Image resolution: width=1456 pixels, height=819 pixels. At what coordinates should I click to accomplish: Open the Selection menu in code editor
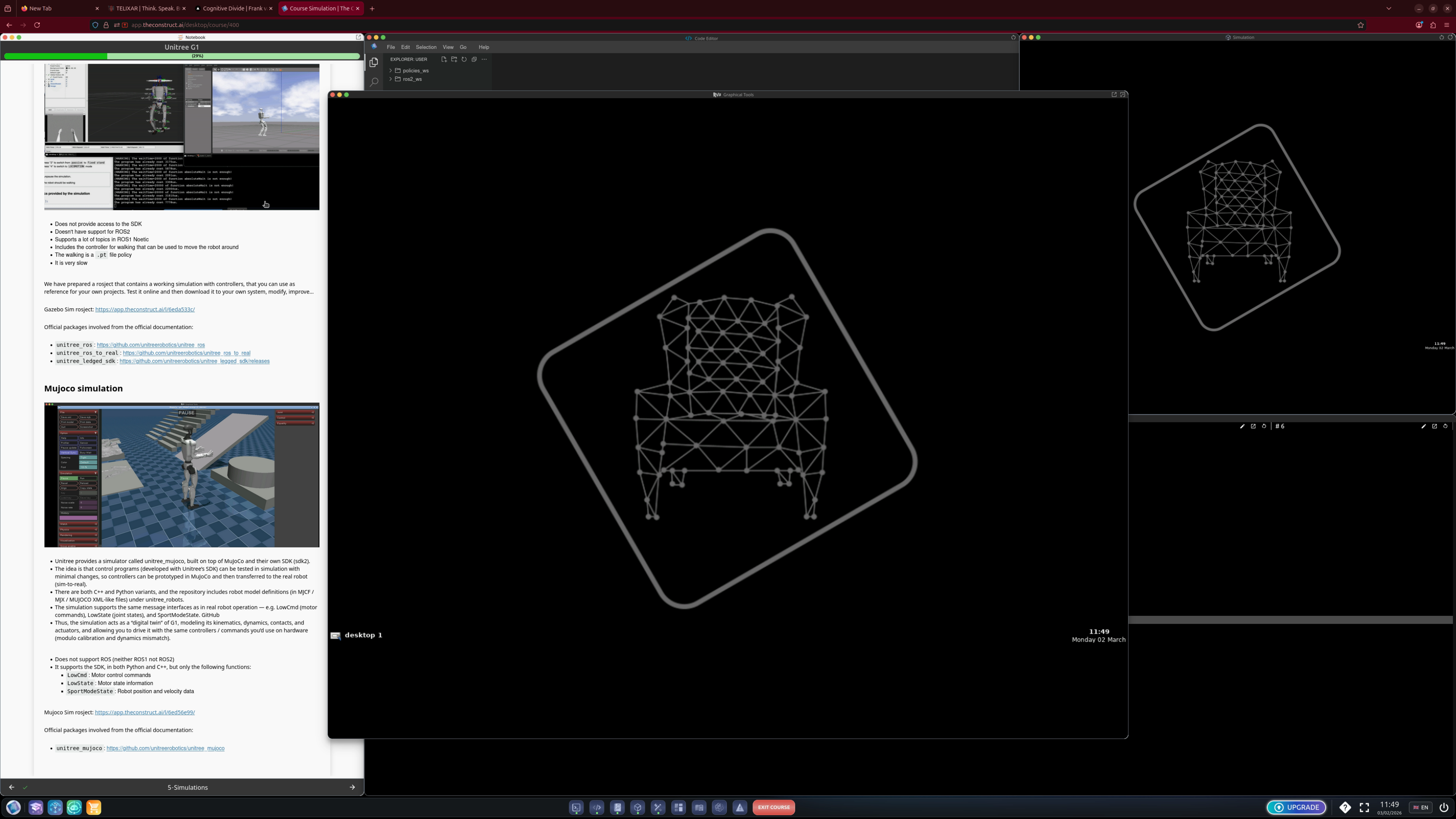[x=425, y=47]
